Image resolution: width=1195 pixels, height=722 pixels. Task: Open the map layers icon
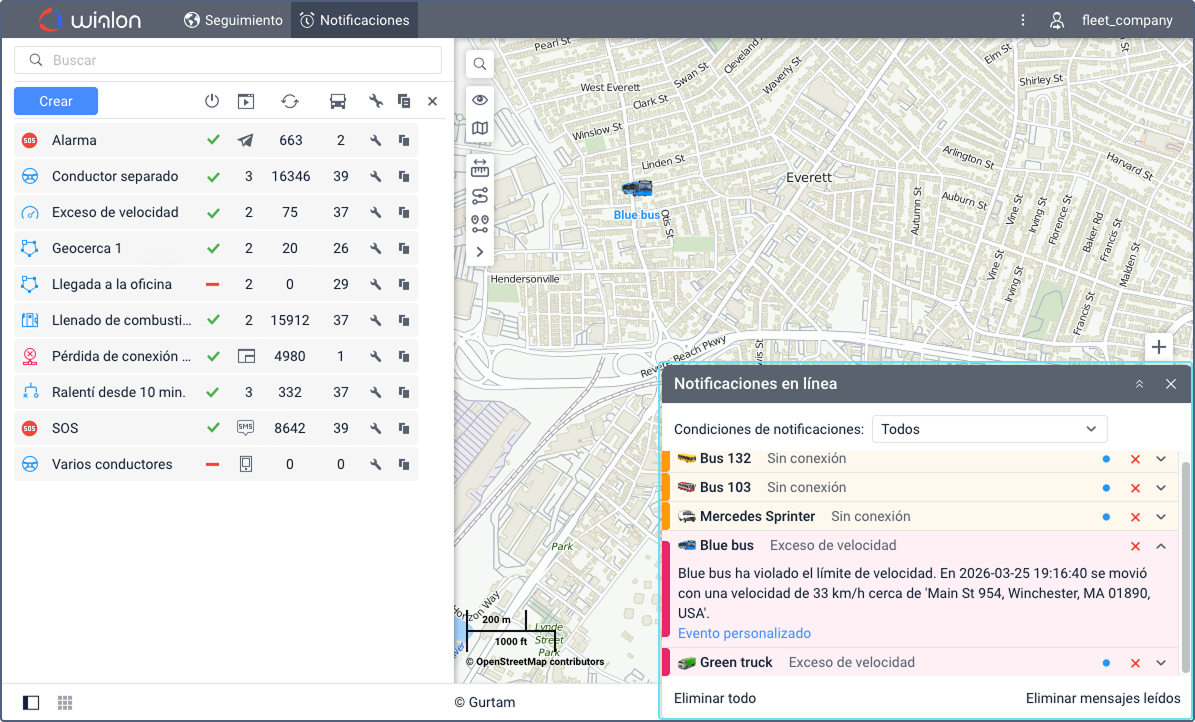480,128
